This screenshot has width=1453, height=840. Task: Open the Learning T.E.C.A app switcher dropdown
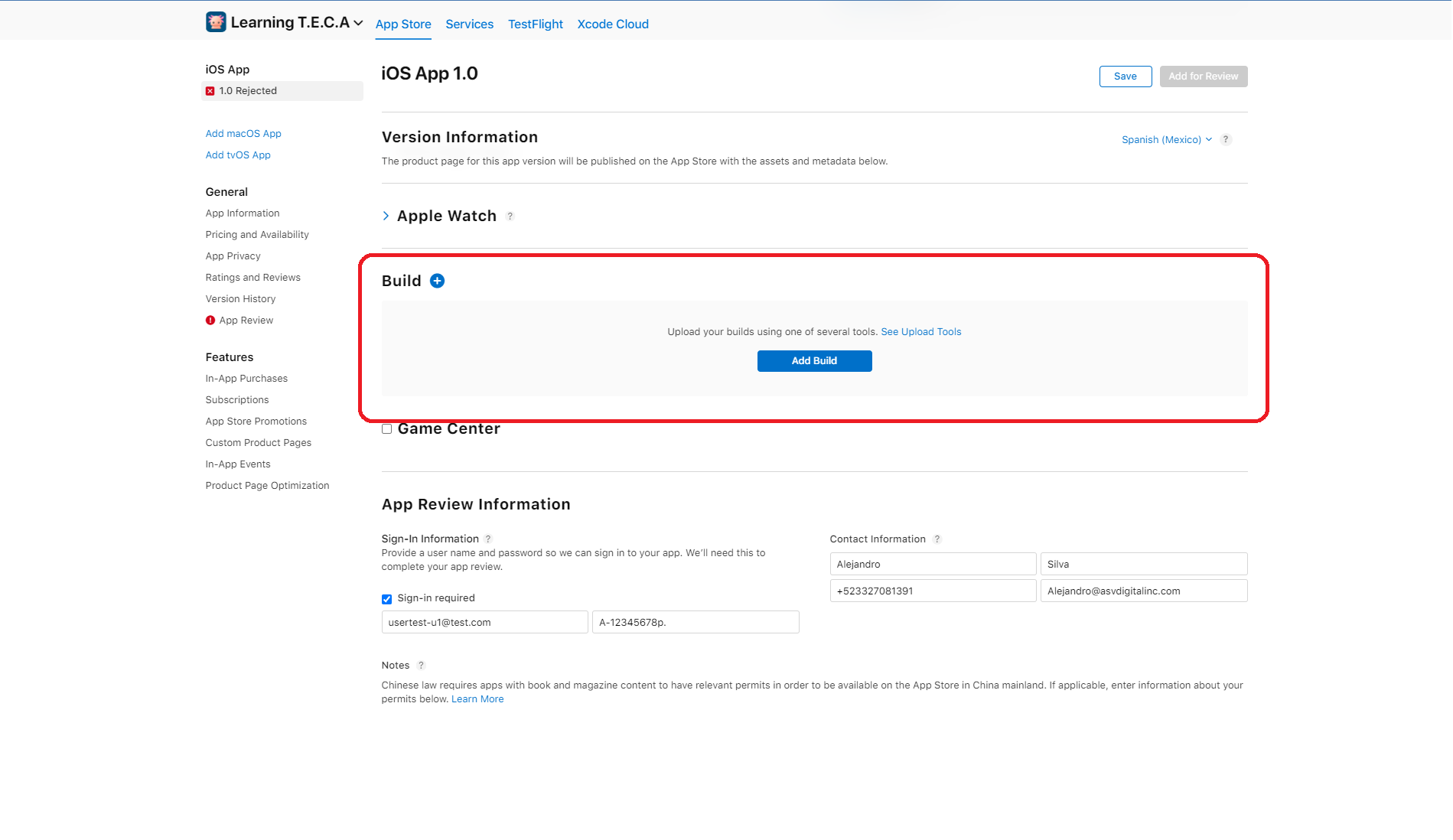pyautogui.click(x=358, y=23)
